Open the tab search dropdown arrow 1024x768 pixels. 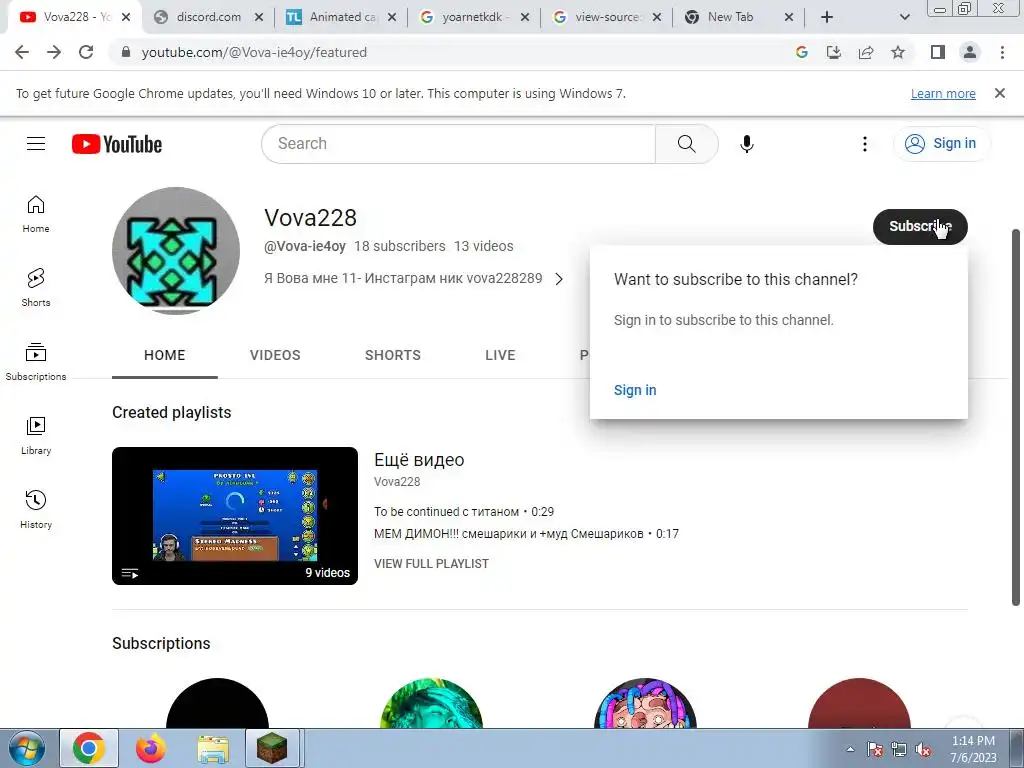coord(904,17)
